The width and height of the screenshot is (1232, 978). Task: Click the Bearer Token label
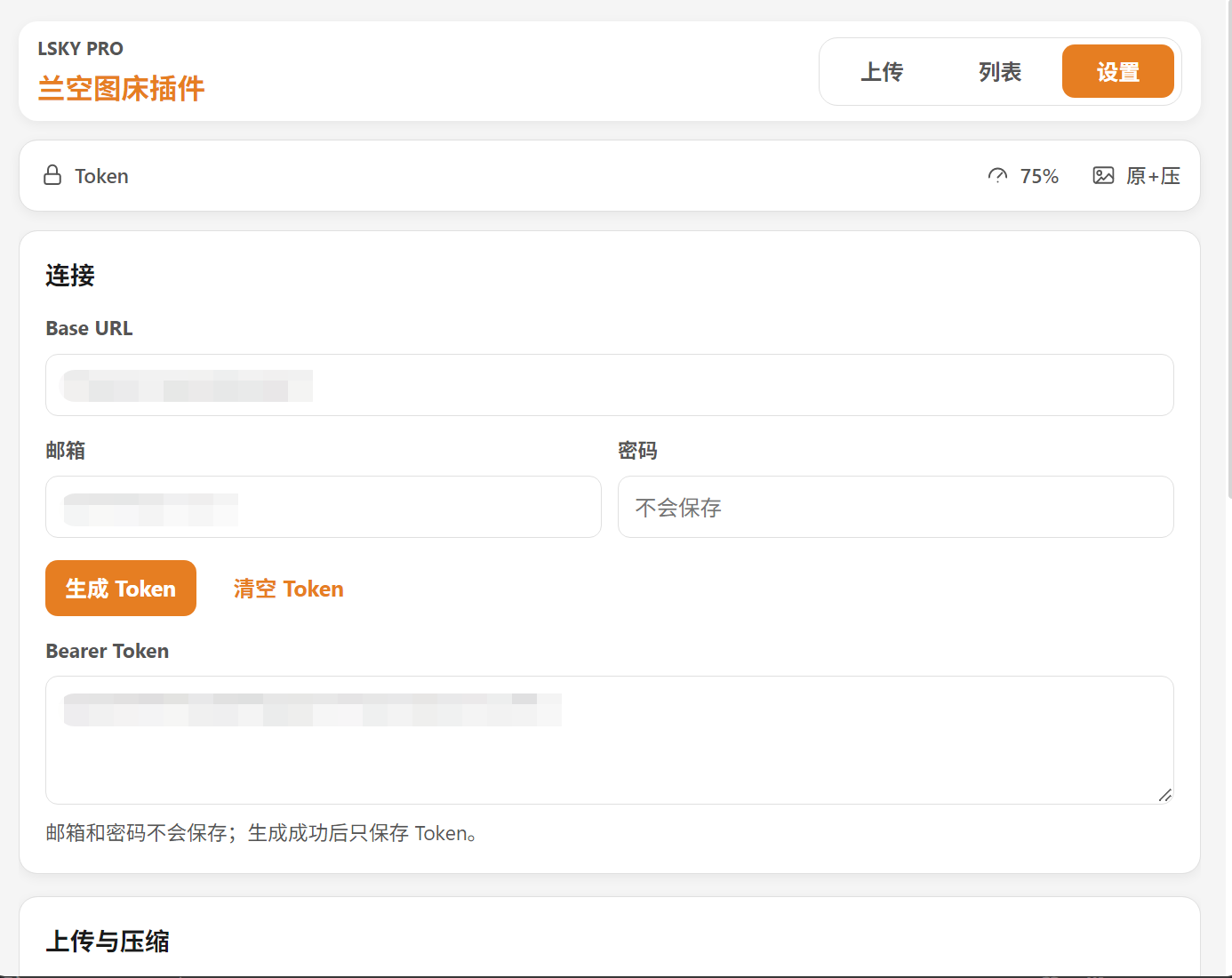[107, 651]
